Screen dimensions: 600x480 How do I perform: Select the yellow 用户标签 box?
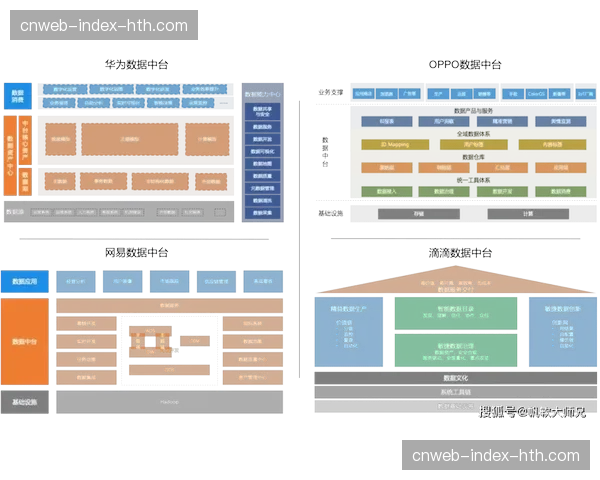pyautogui.click(x=474, y=145)
